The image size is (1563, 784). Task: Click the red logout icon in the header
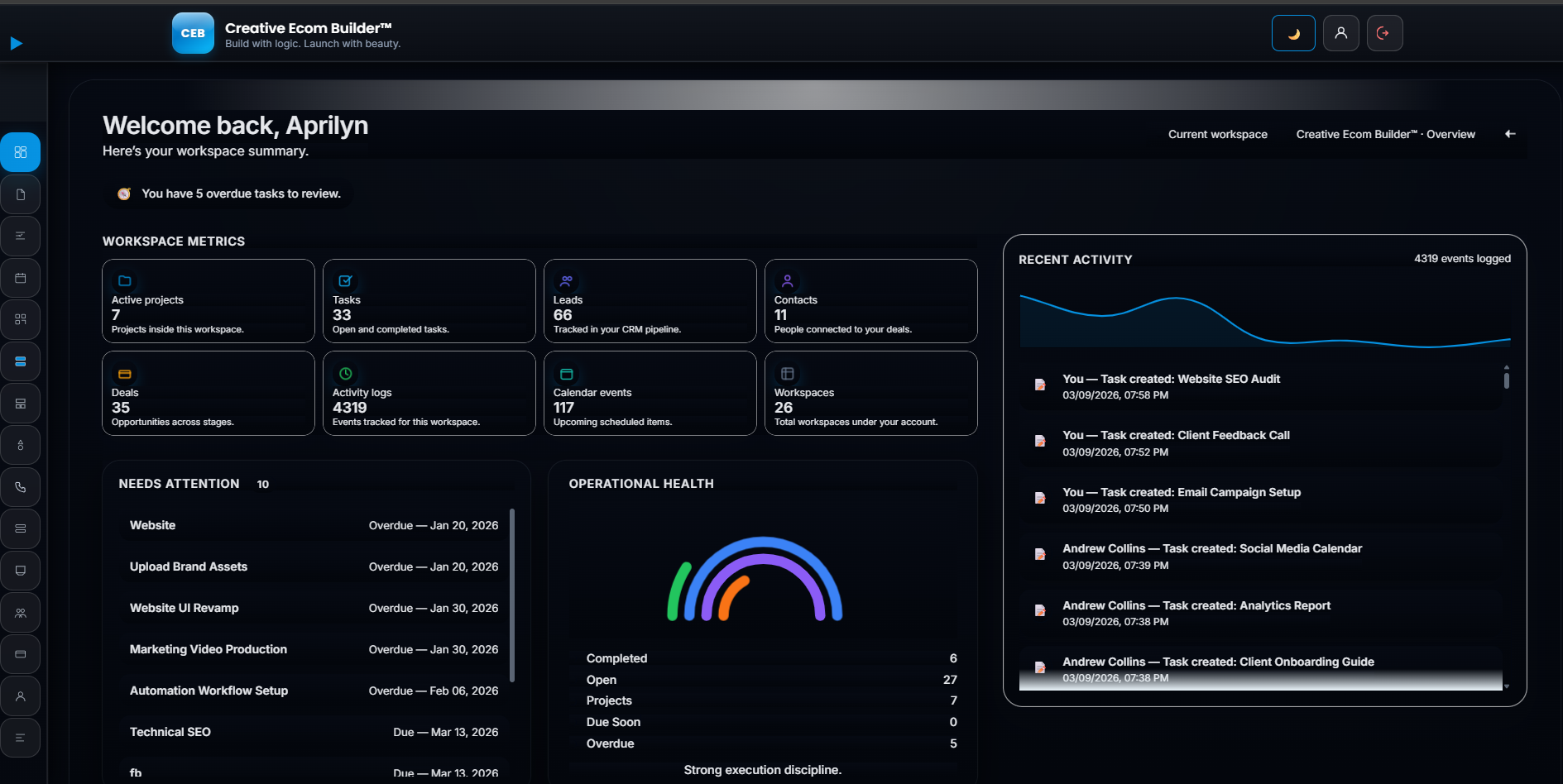pyautogui.click(x=1384, y=33)
